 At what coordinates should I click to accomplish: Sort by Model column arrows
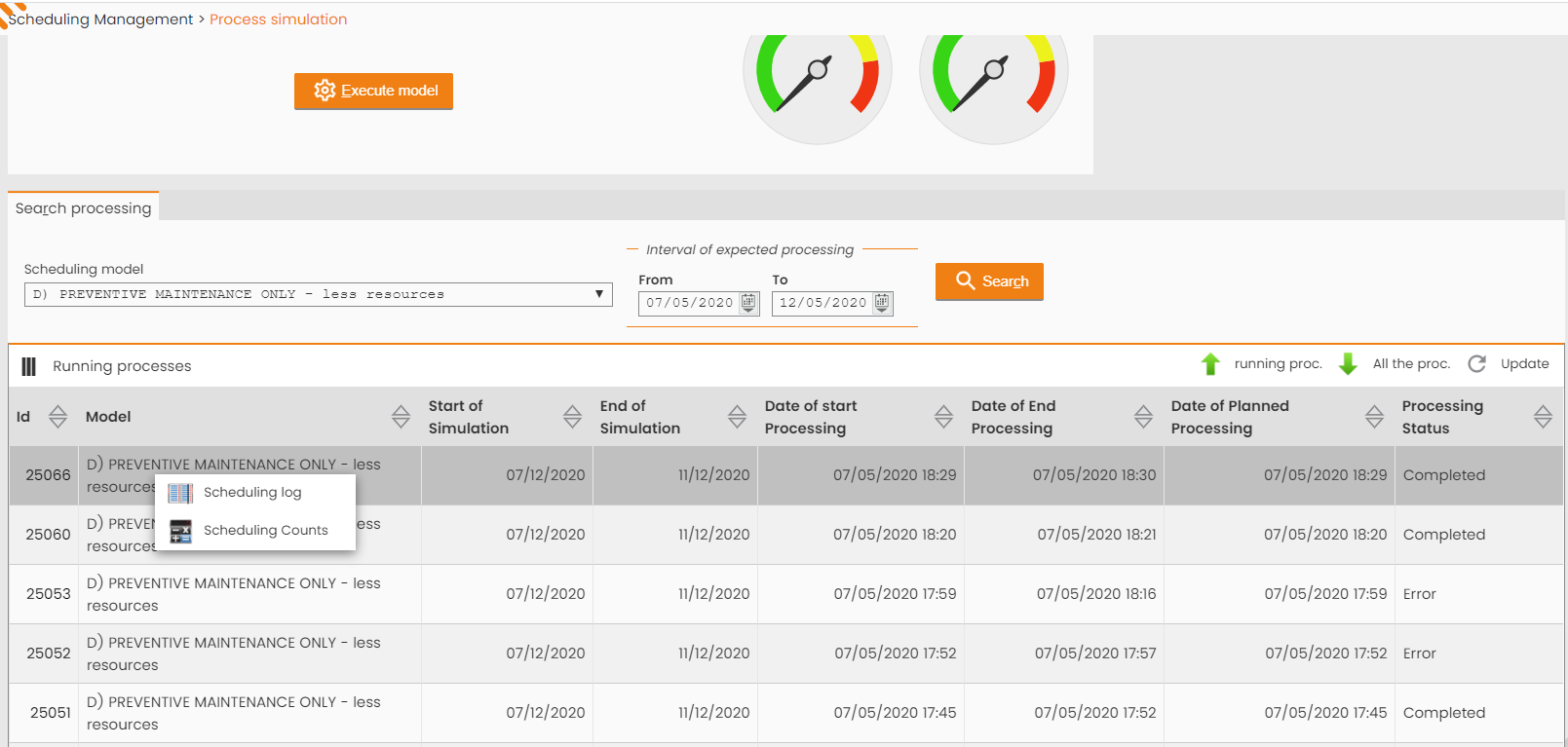coord(401,417)
